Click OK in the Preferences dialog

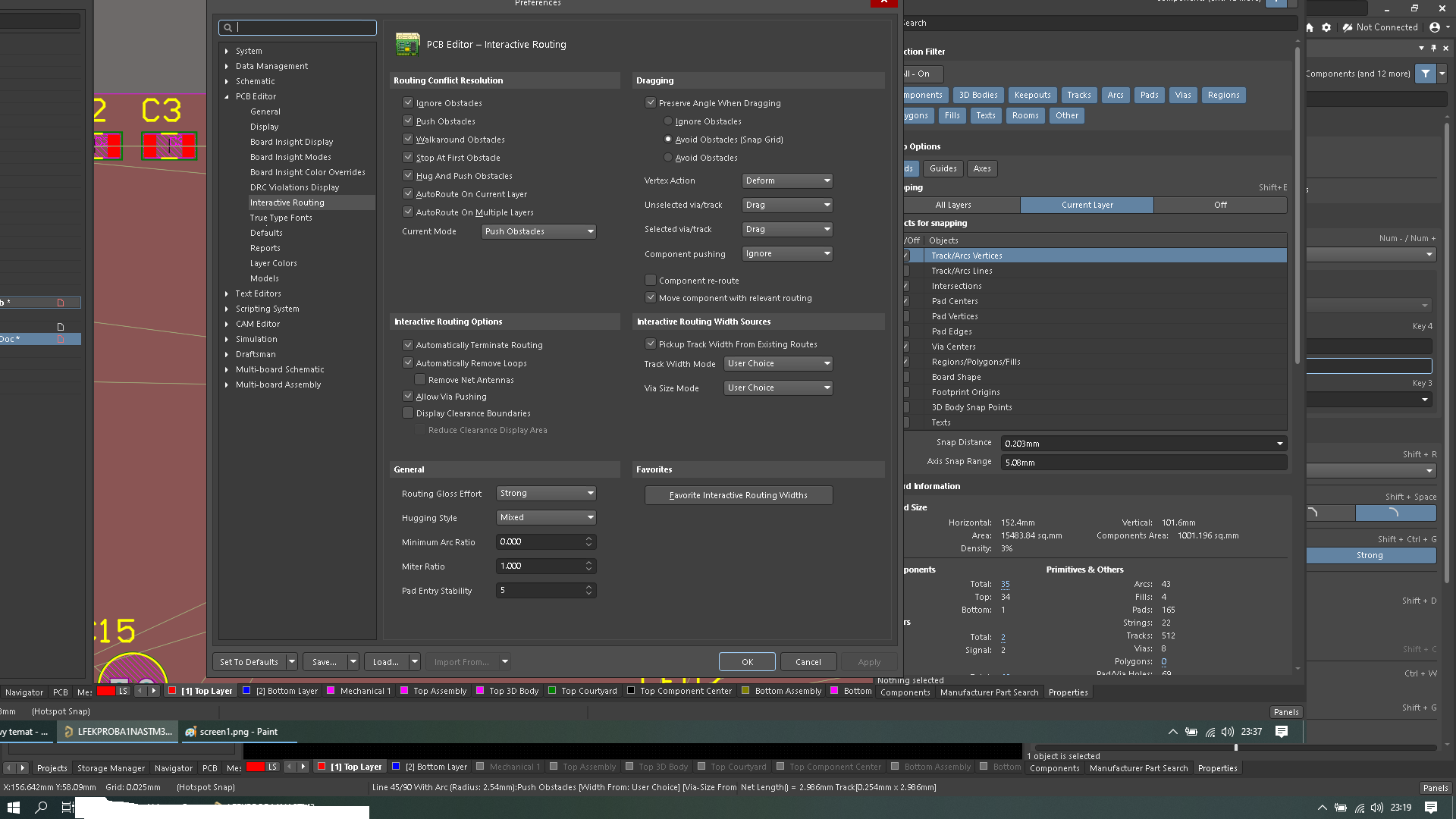coord(747,662)
